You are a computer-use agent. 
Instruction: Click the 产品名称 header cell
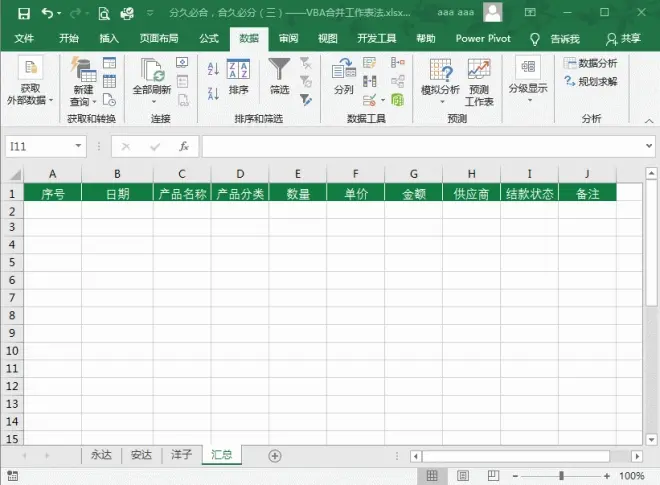pos(182,194)
